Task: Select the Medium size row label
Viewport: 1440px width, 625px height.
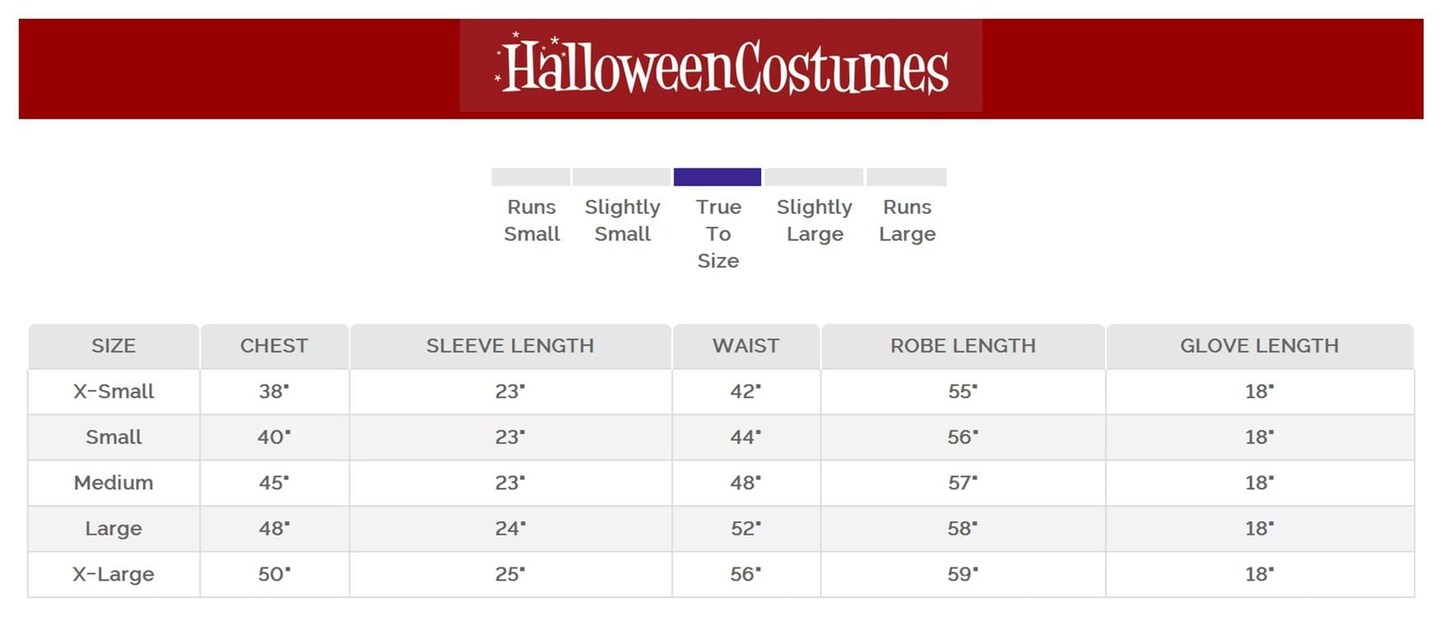Action: click(x=114, y=483)
